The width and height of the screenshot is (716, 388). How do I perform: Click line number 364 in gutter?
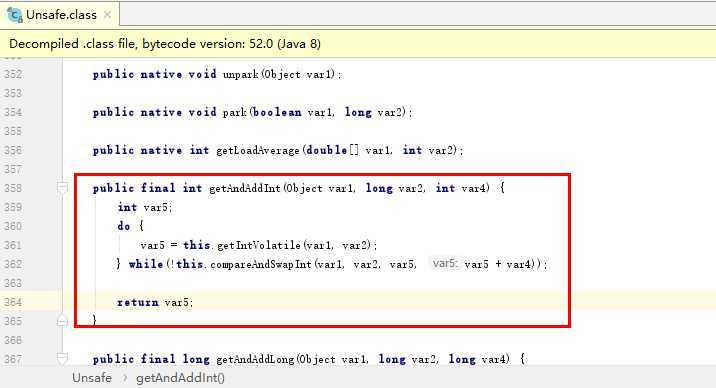13,302
